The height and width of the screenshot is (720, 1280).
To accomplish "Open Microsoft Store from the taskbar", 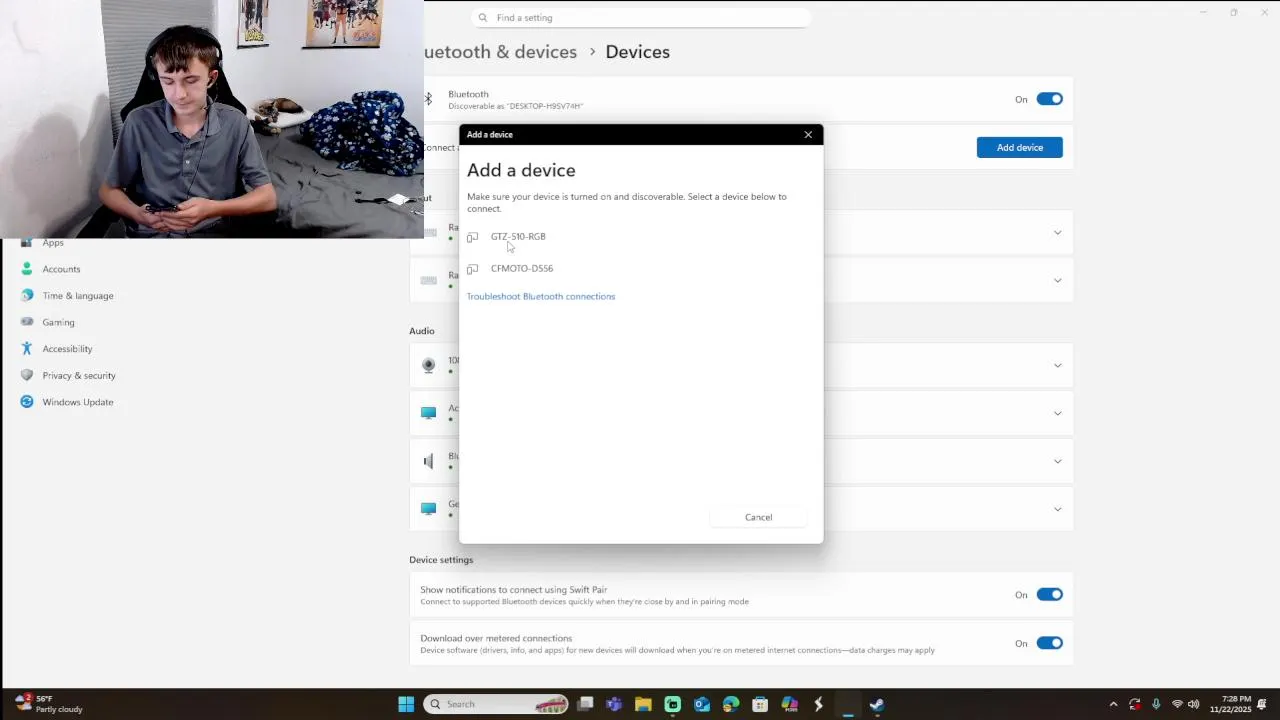I will [x=760, y=704].
